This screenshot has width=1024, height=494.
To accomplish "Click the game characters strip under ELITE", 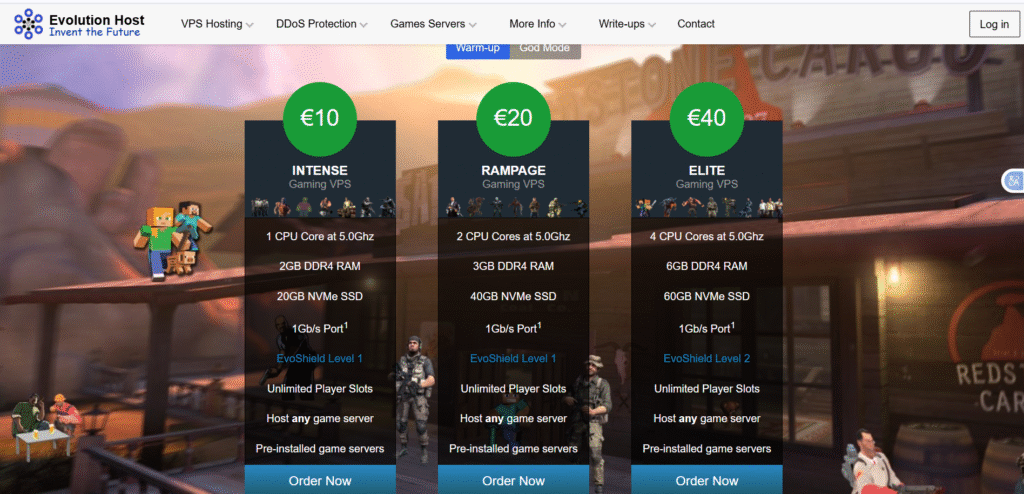I will point(707,207).
